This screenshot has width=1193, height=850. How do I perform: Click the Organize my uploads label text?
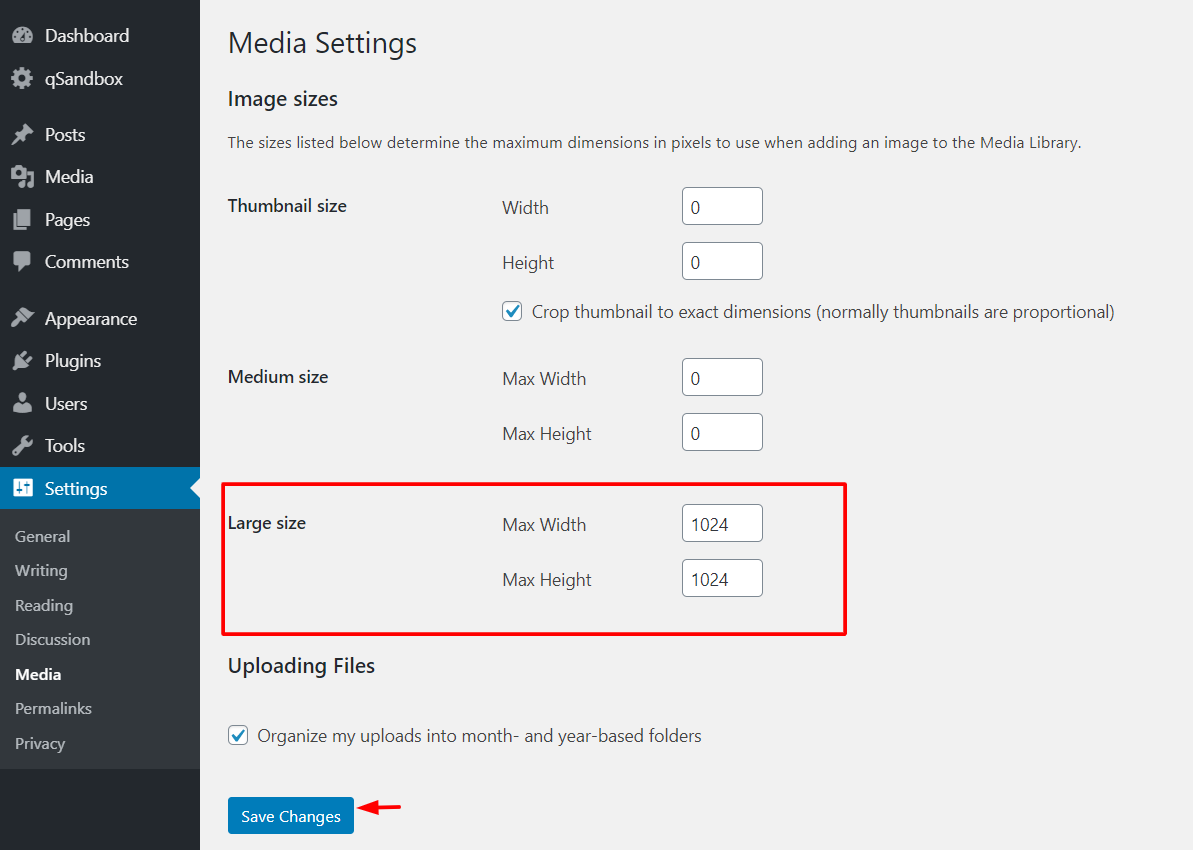tap(479, 736)
